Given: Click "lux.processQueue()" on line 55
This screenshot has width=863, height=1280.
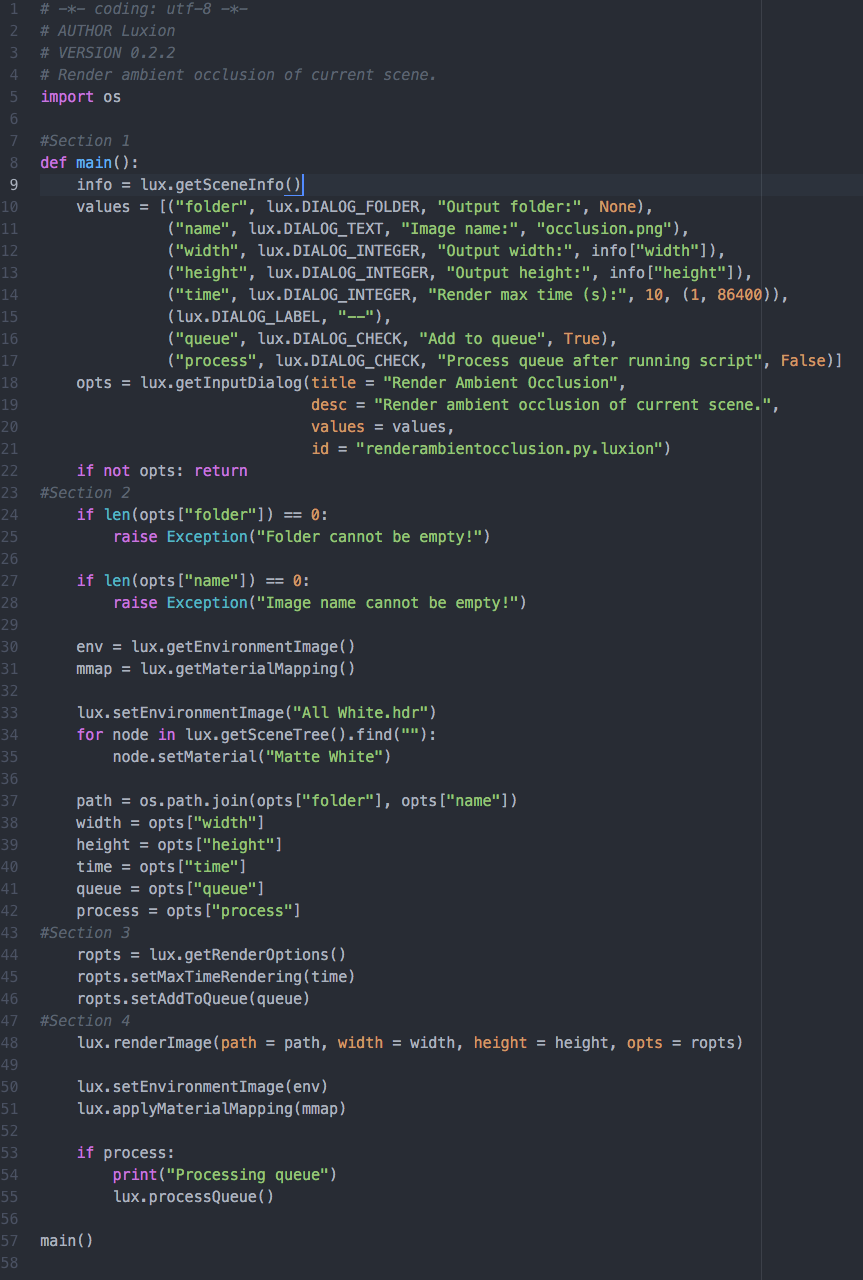Looking at the screenshot, I should pyautogui.click(x=194, y=1196).
